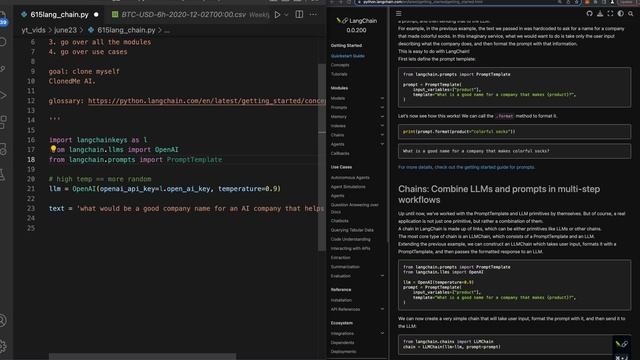Open the Concepts sidebar link

click(x=340, y=65)
